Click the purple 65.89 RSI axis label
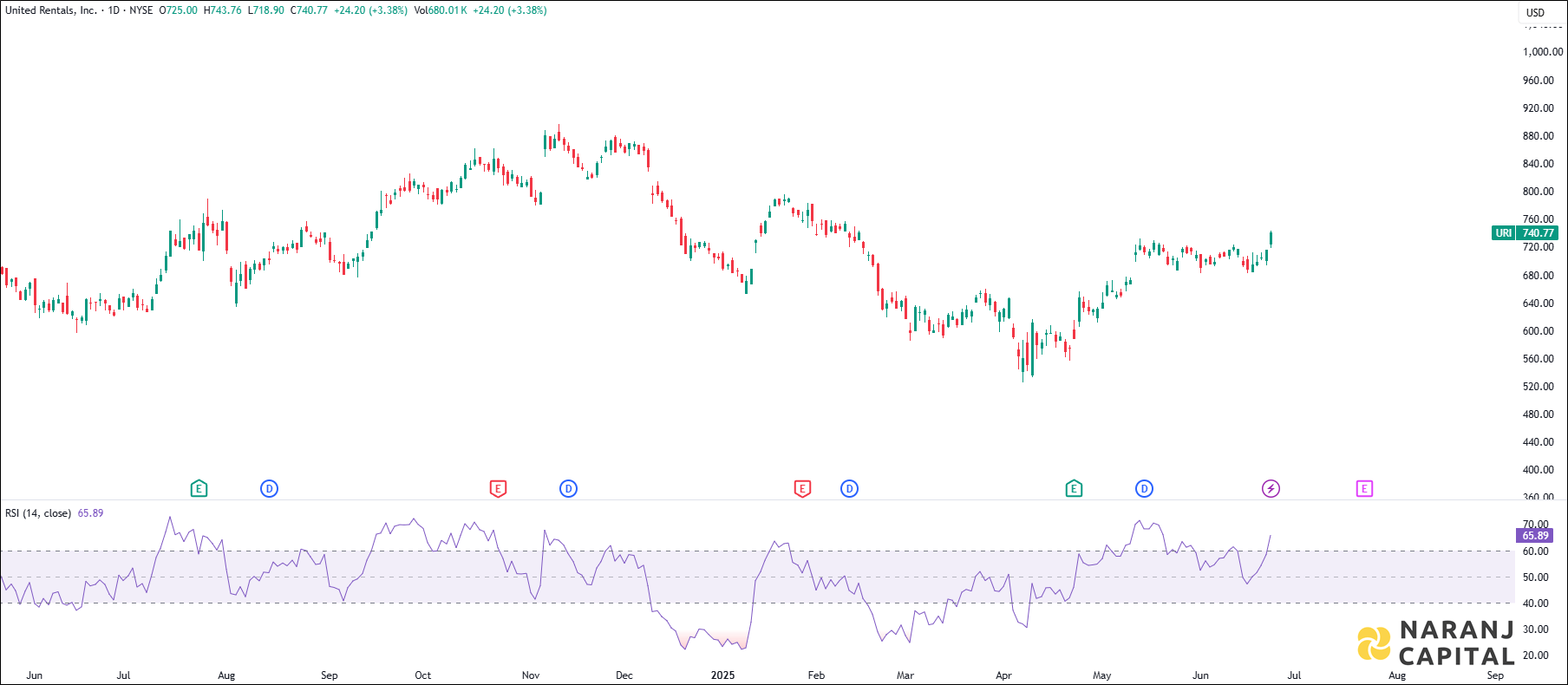The height and width of the screenshot is (685, 1568). [x=1535, y=536]
